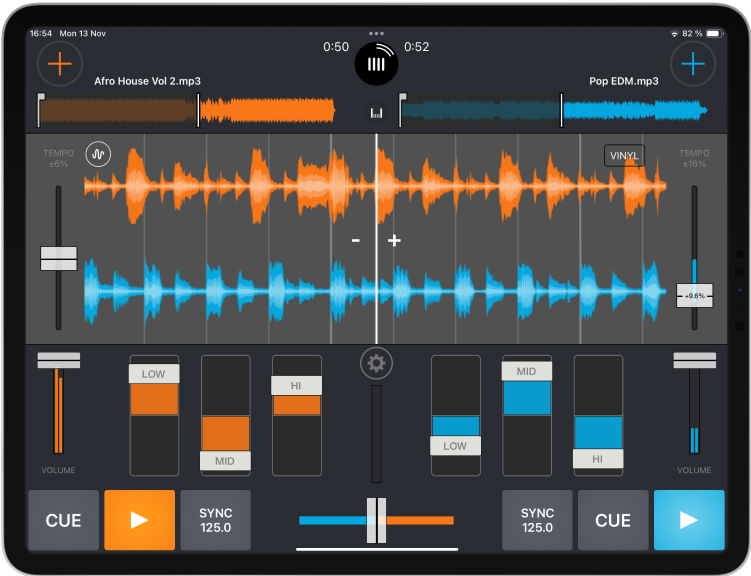Tap the plus pitch bend symbol
This screenshot has width=751, height=576.
(x=394, y=241)
